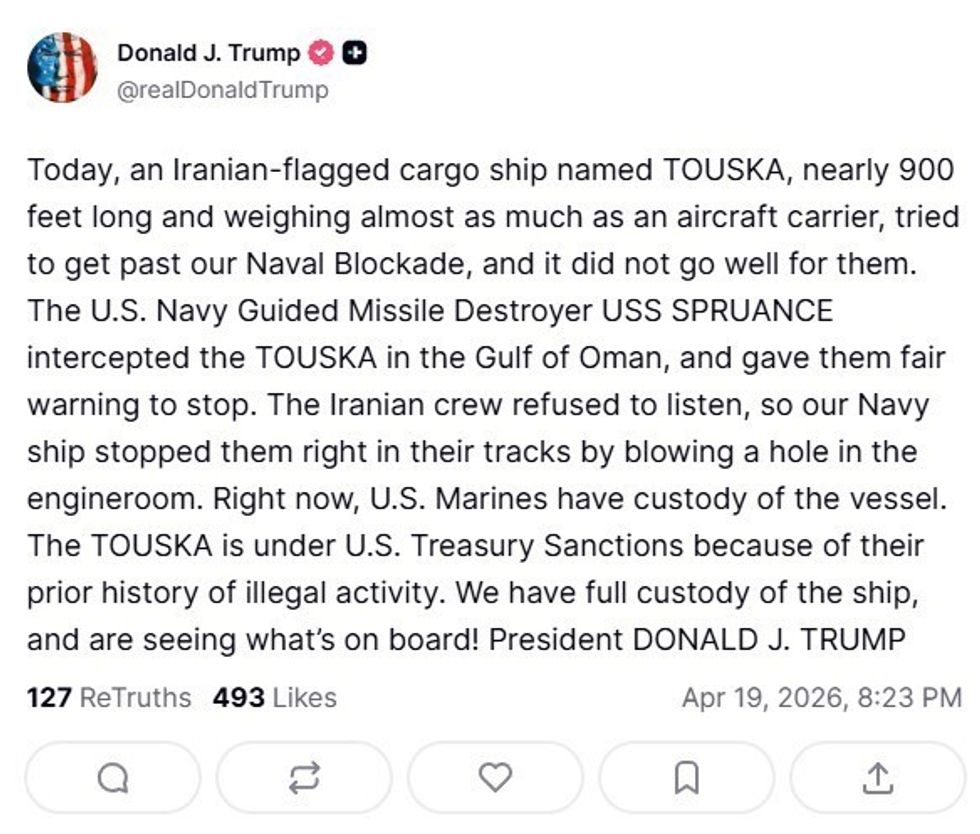Open the share upload icon
Viewport: 980px width, 834px height.
pos(877,777)
